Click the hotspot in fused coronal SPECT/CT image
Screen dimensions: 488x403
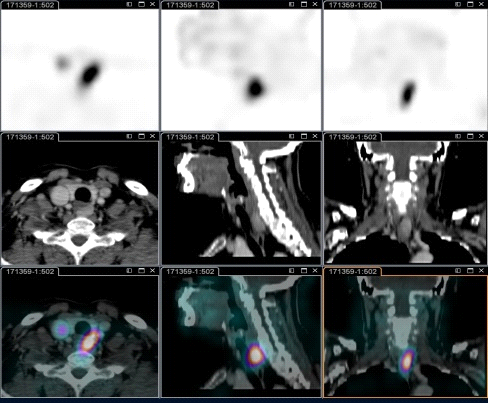click(x=407, y=360)
